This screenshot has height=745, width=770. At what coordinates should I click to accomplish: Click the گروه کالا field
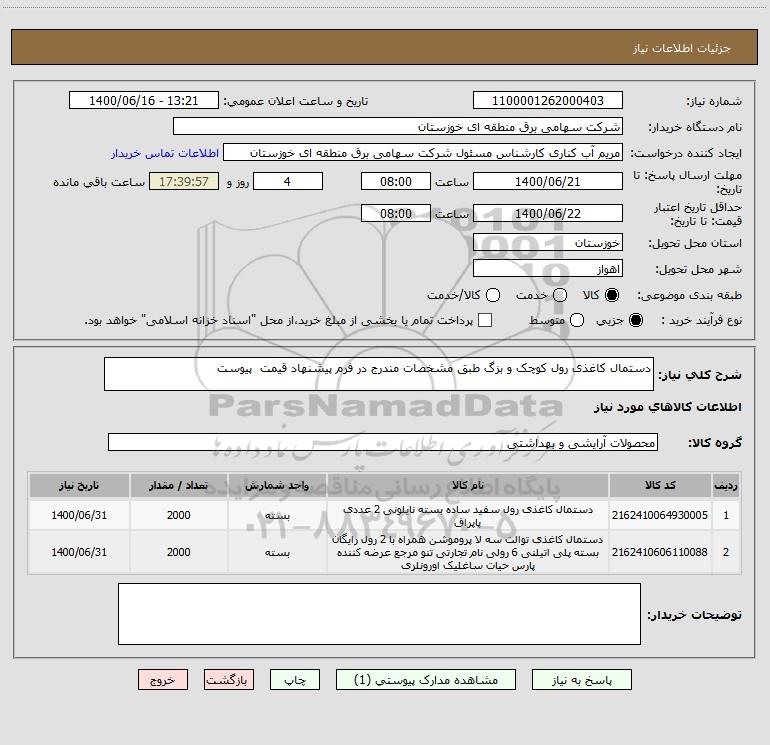383,442
